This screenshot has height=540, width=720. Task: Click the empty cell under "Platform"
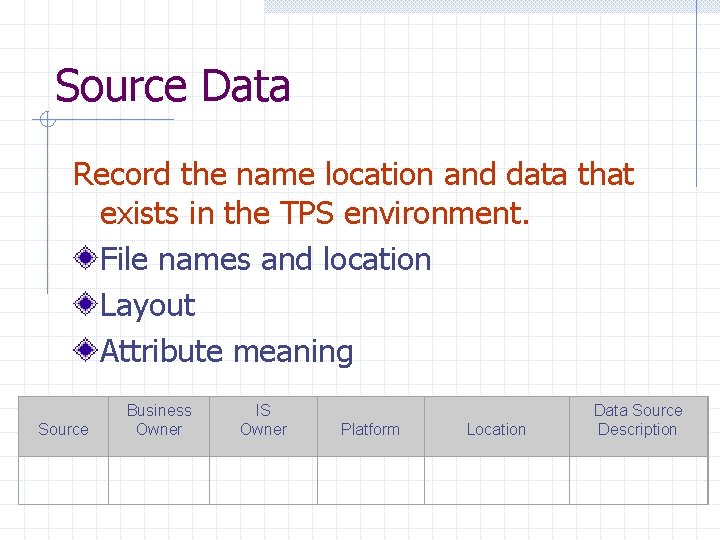point(371,480)
